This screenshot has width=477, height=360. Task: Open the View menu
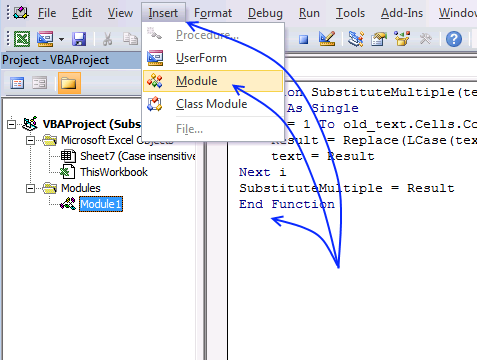pos(120,13)
